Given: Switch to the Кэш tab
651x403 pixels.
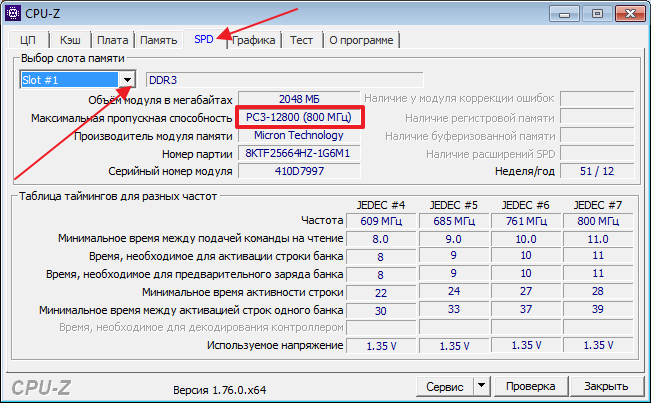Looking at the screenshot, I should (x=68, y=40).
